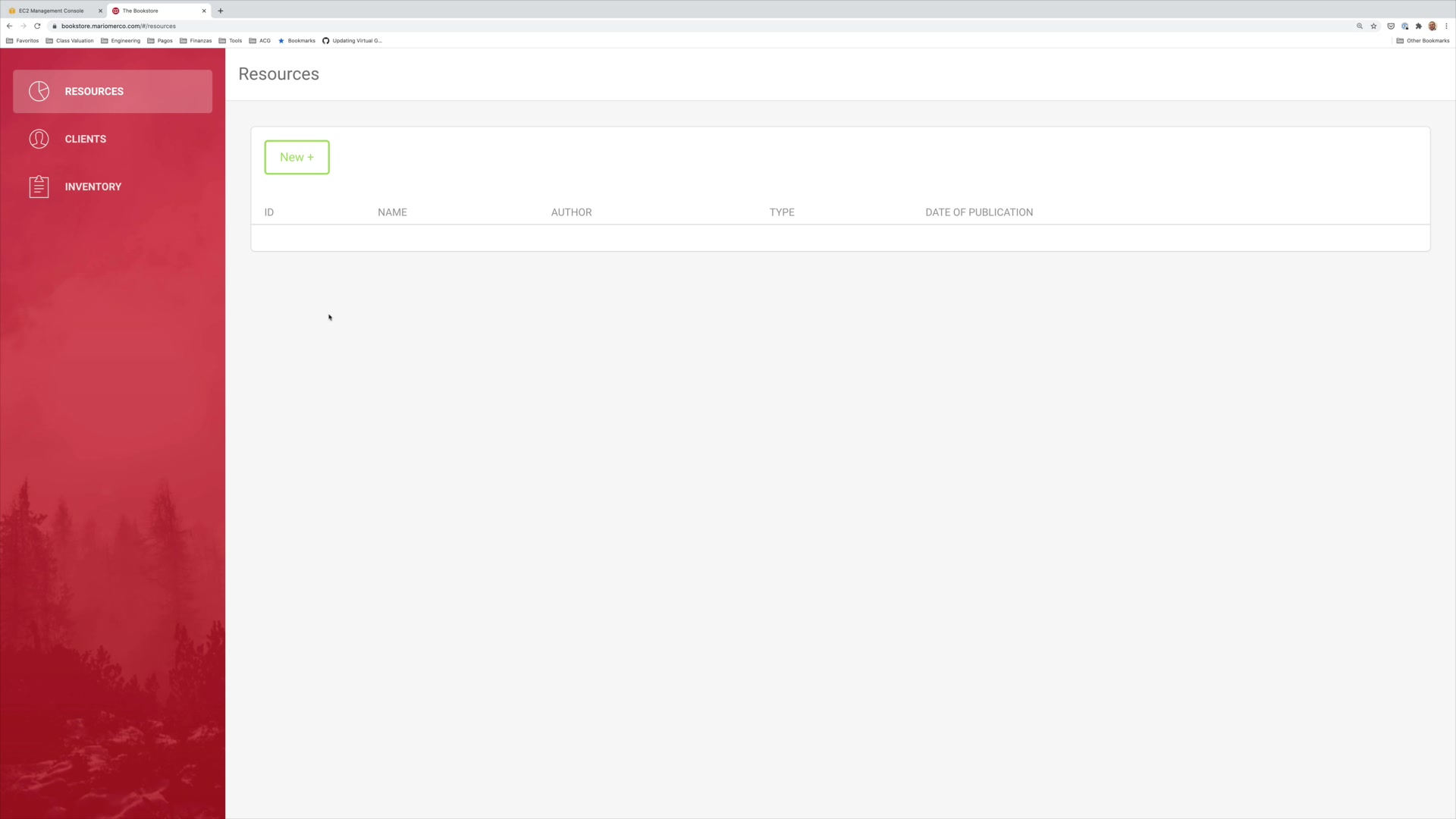Screen dimensions: 1456x819
Task: Click the Resources pie chart icon
Action: tap(39, 91)
